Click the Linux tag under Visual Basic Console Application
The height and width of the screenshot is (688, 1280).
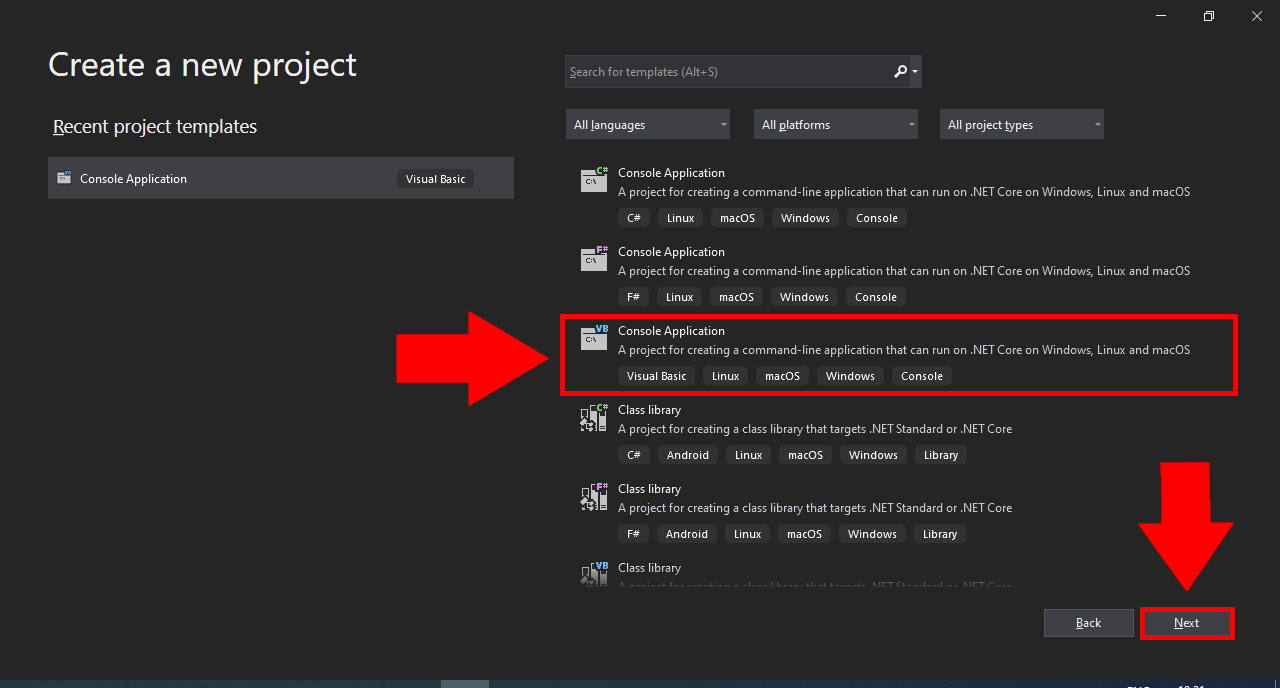[726, 376]
